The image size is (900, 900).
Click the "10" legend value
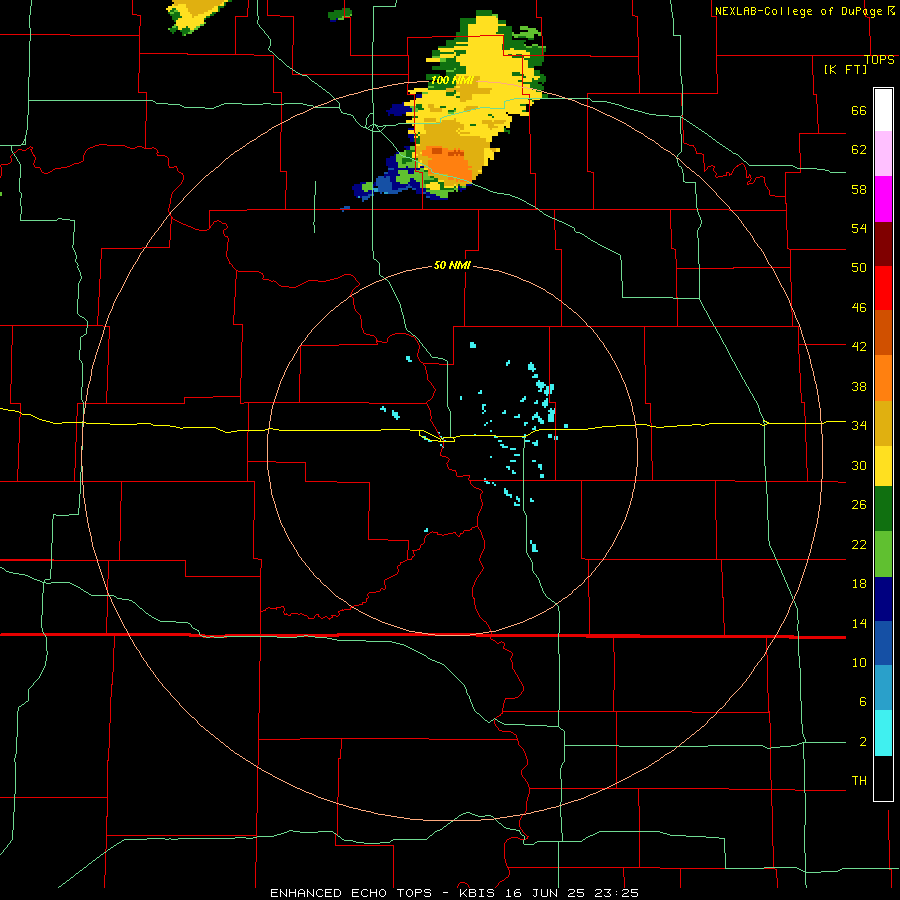[x=859, y=662]
